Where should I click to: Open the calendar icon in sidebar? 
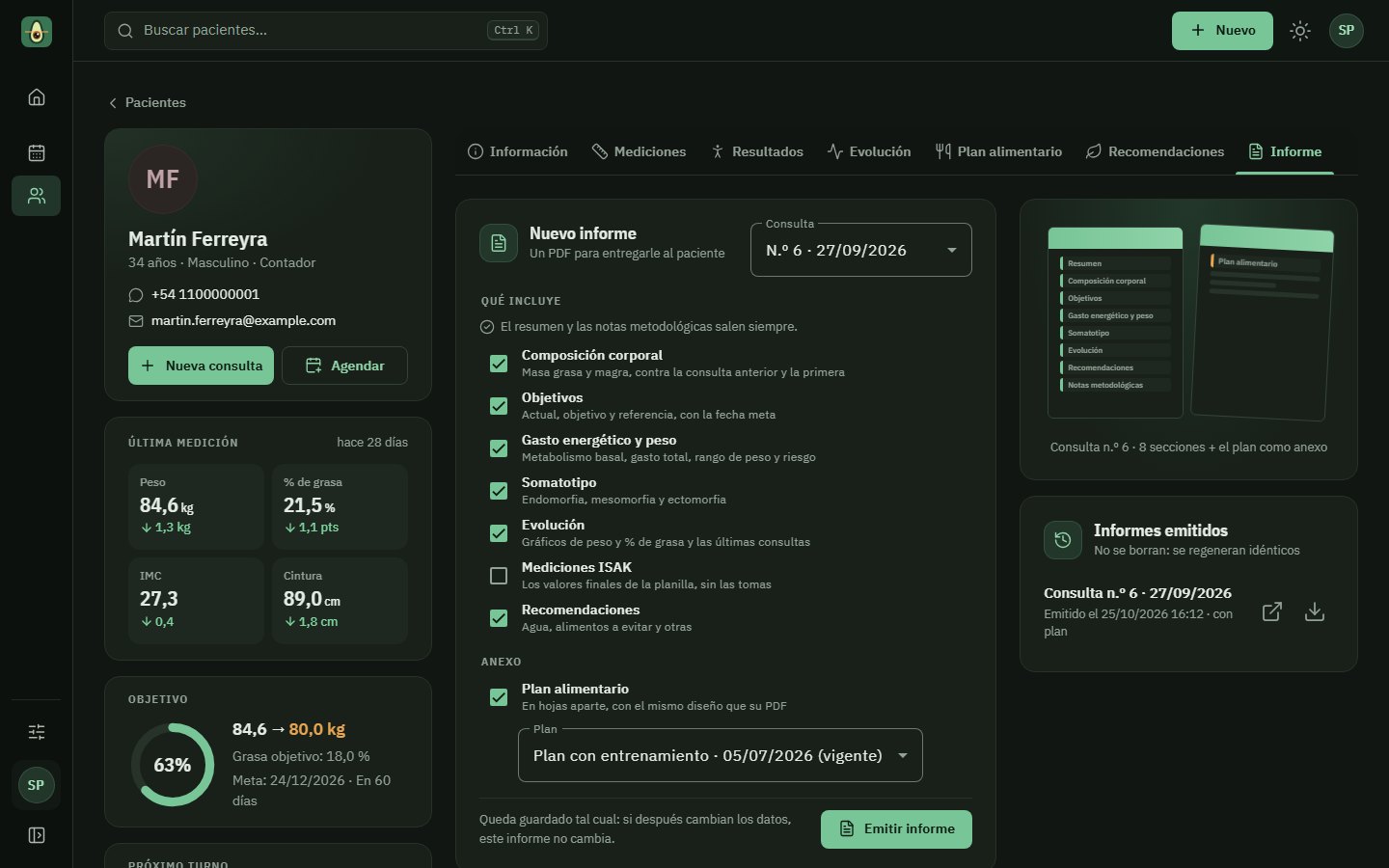37,152
